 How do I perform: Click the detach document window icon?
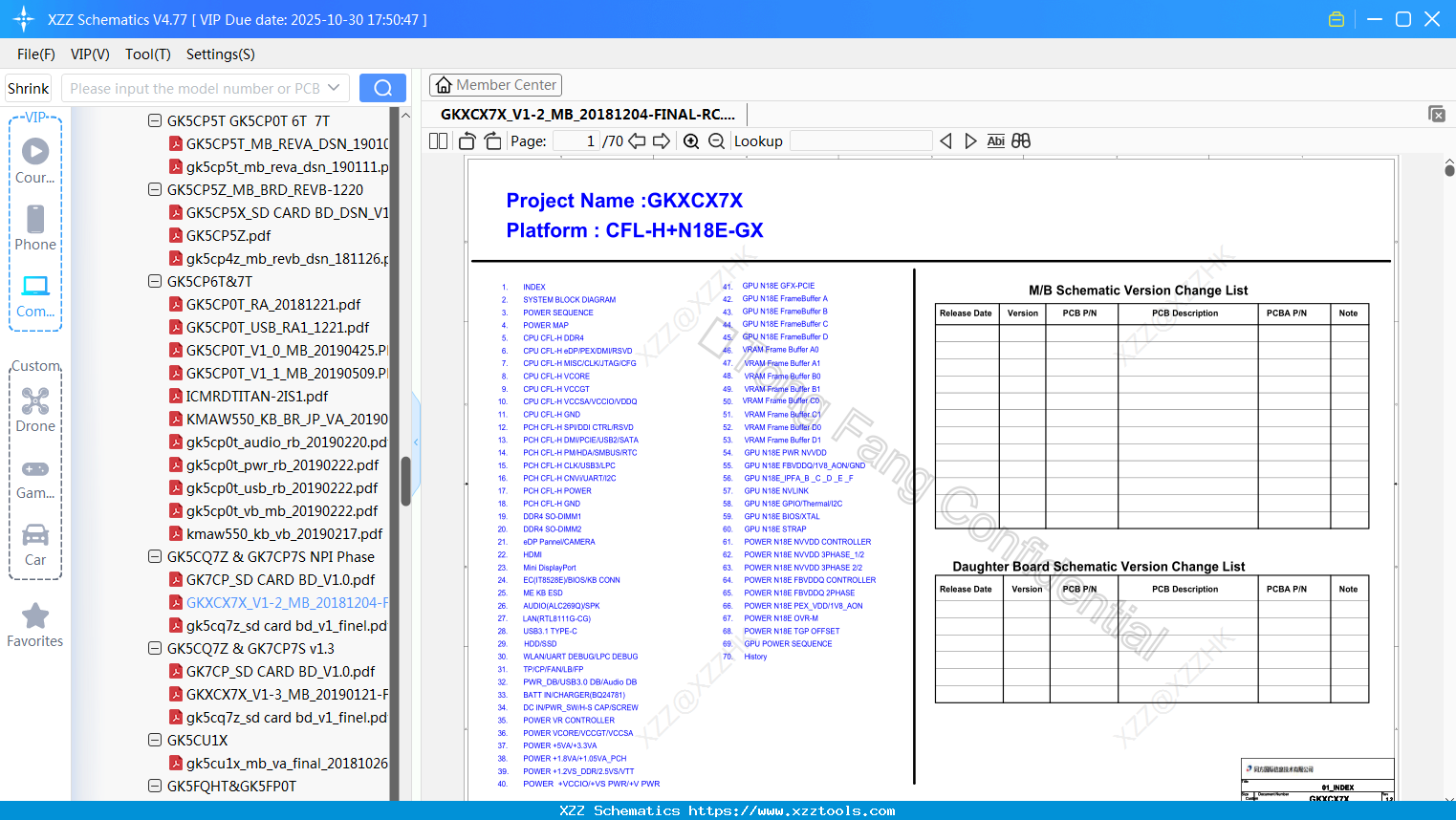pyautogui.click(x=1437, y=114)
